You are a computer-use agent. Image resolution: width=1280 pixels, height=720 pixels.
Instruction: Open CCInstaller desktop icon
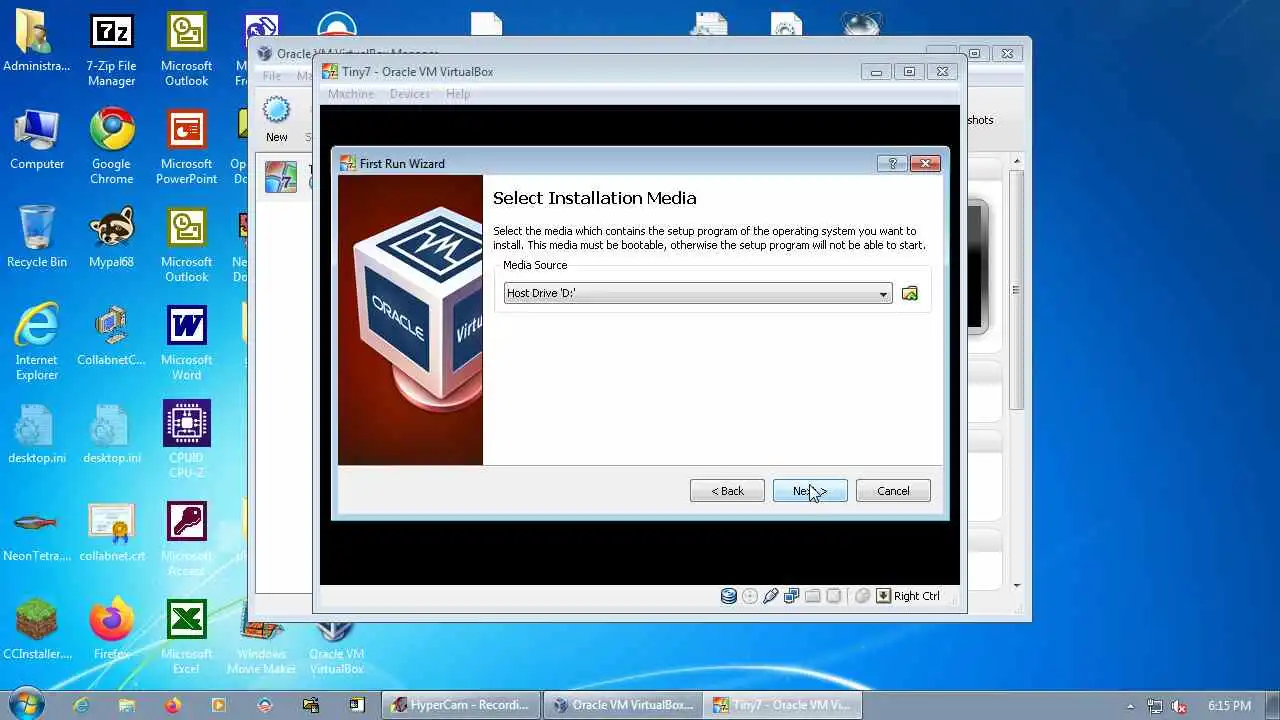pos(37,630)
